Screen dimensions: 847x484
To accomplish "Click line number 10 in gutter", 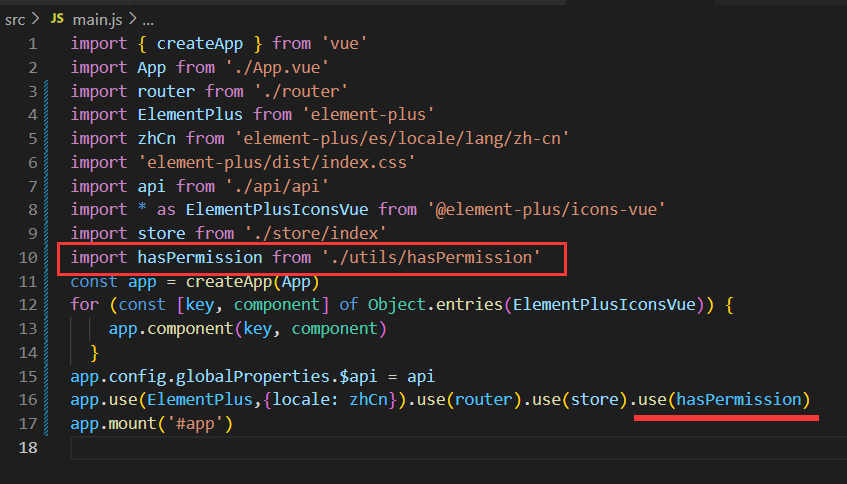I will (x=27, y=258).
